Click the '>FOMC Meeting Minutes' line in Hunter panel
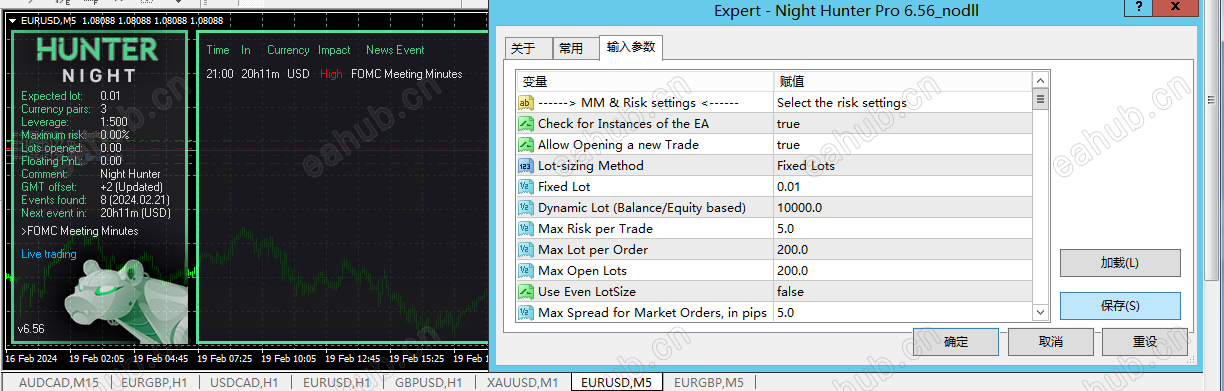The width and height of the screenshot is (1224, 391). (80, 231)
